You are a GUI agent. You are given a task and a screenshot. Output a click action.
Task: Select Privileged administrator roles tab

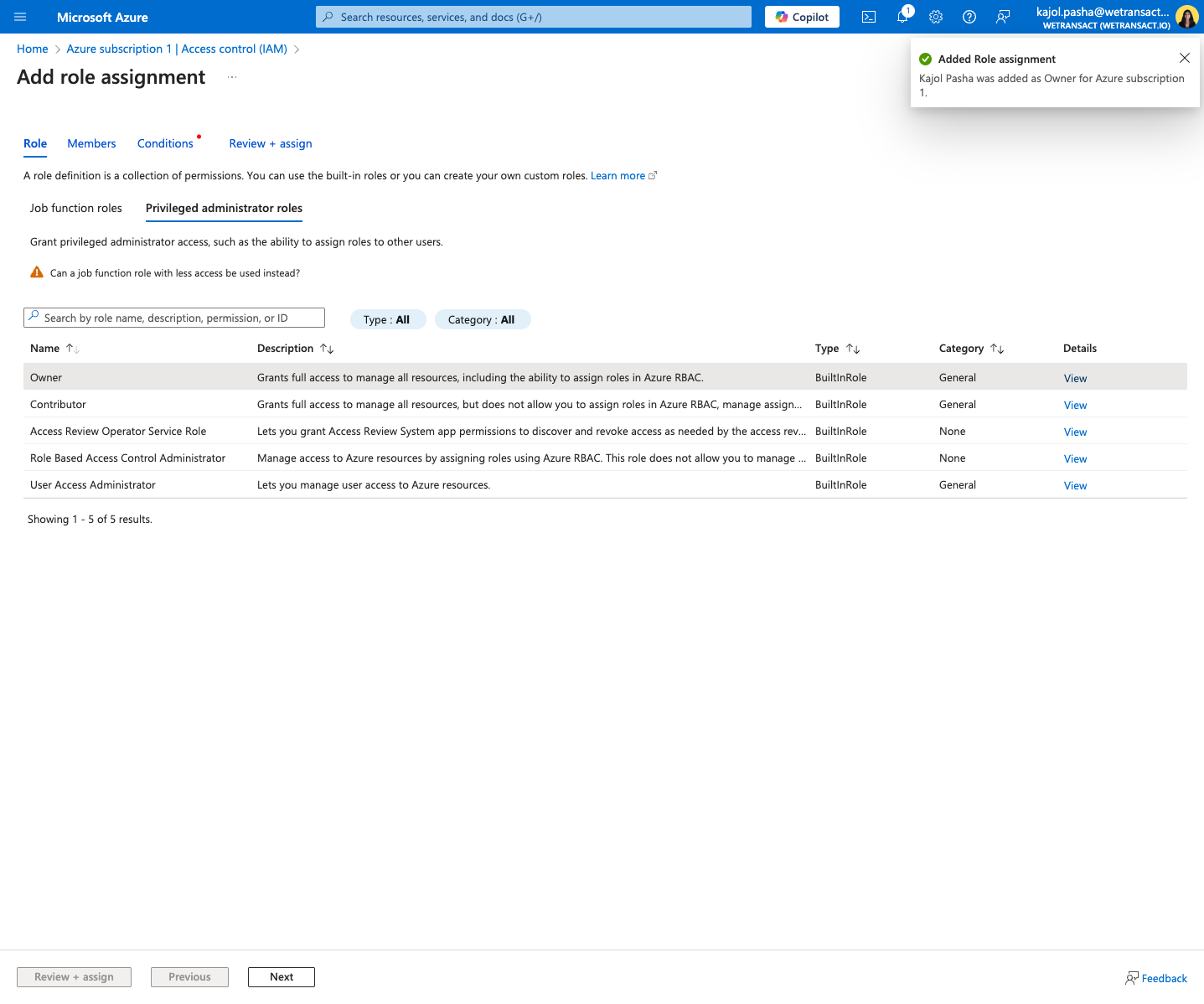pos(224,208)
